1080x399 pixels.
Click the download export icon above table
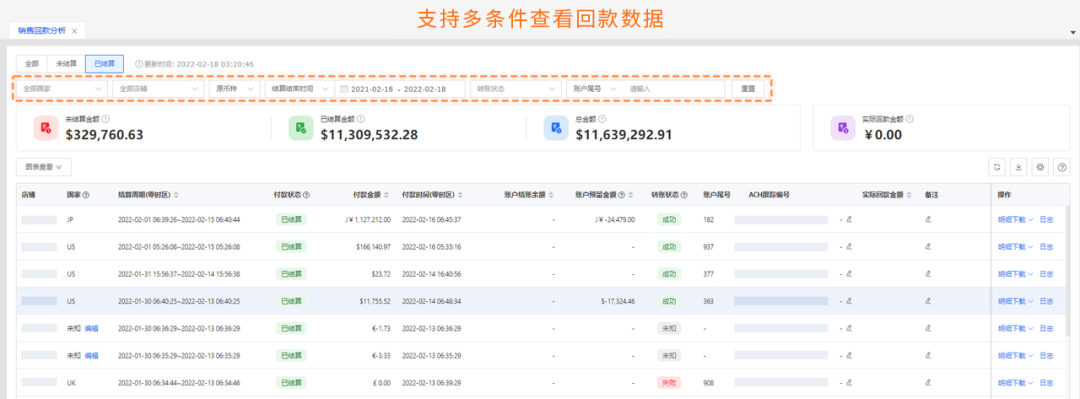tap(1019, 167)
